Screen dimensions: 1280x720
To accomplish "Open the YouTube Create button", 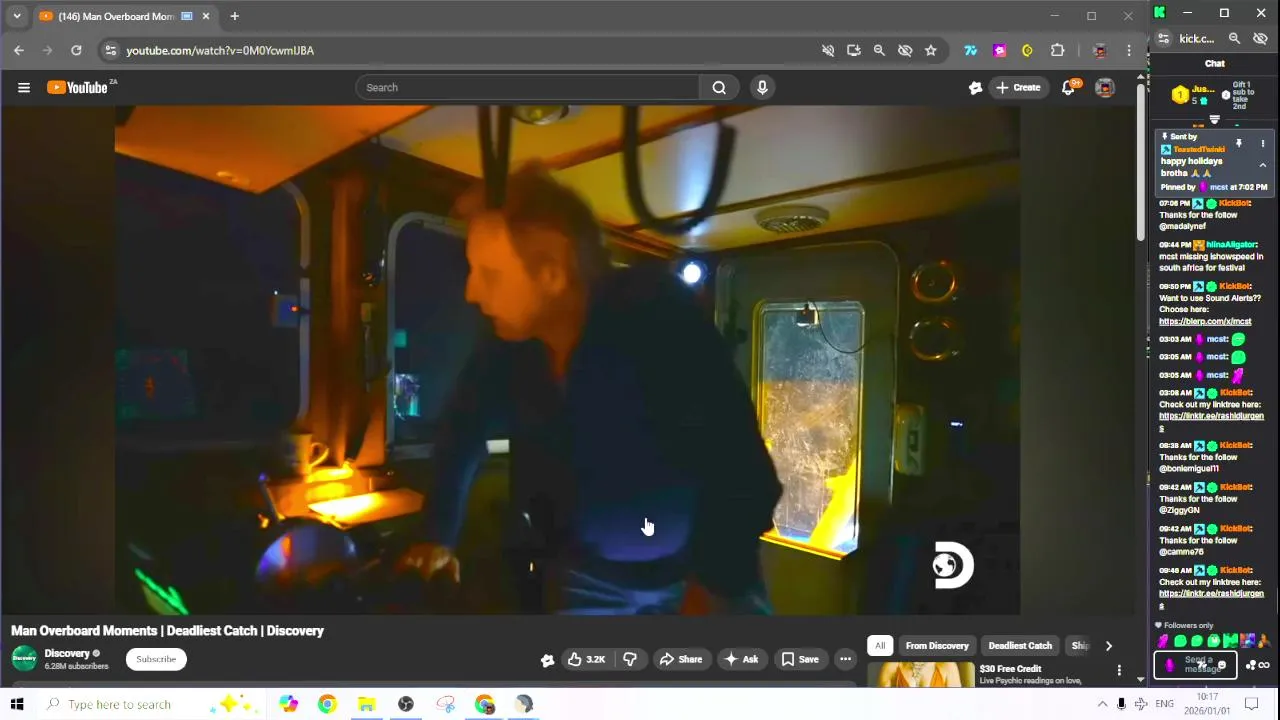I will pyautogui.click(x=1018, y=88).
